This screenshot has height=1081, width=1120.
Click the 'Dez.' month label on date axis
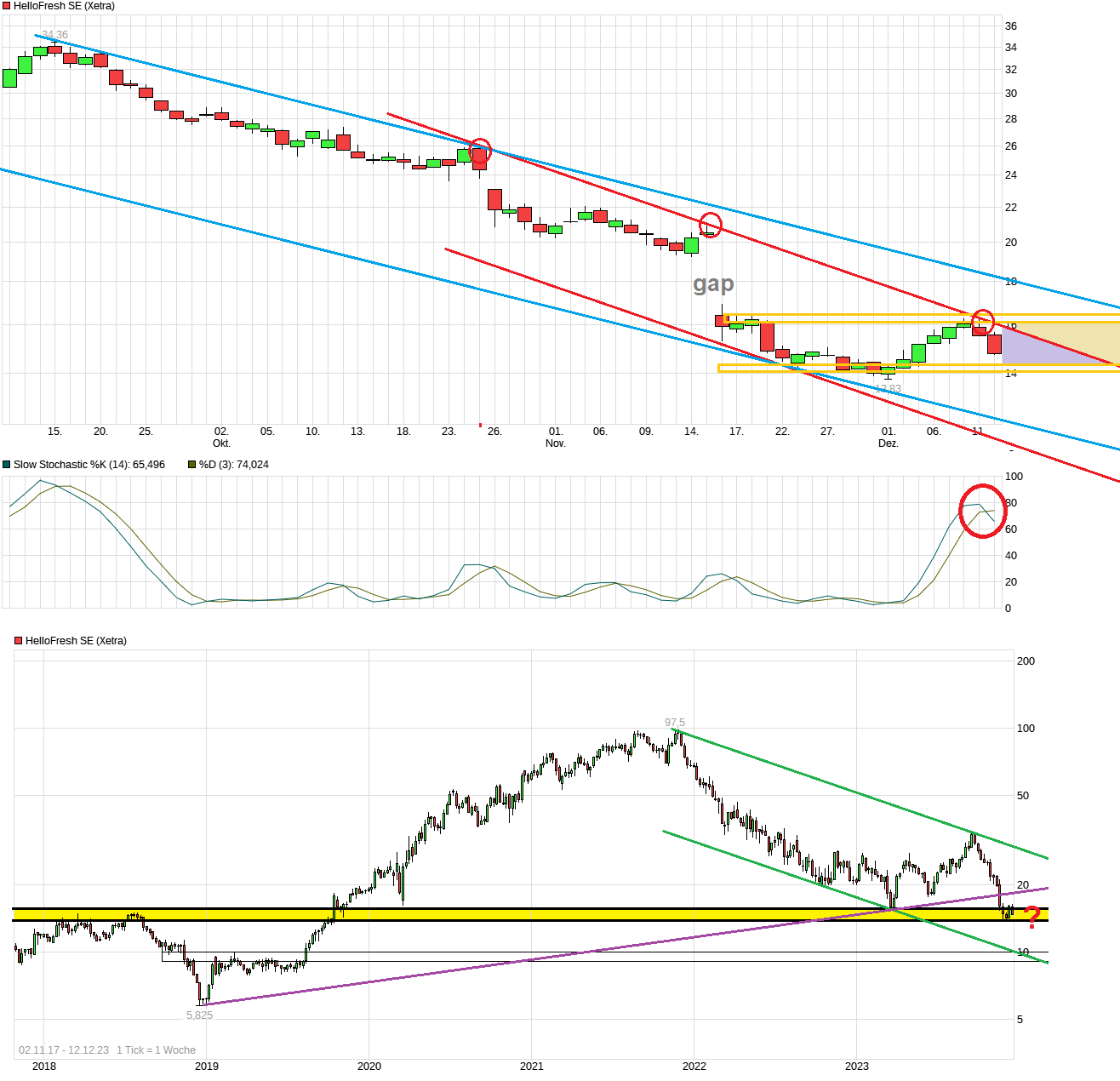pyautogui.click(x=889, y=443)
